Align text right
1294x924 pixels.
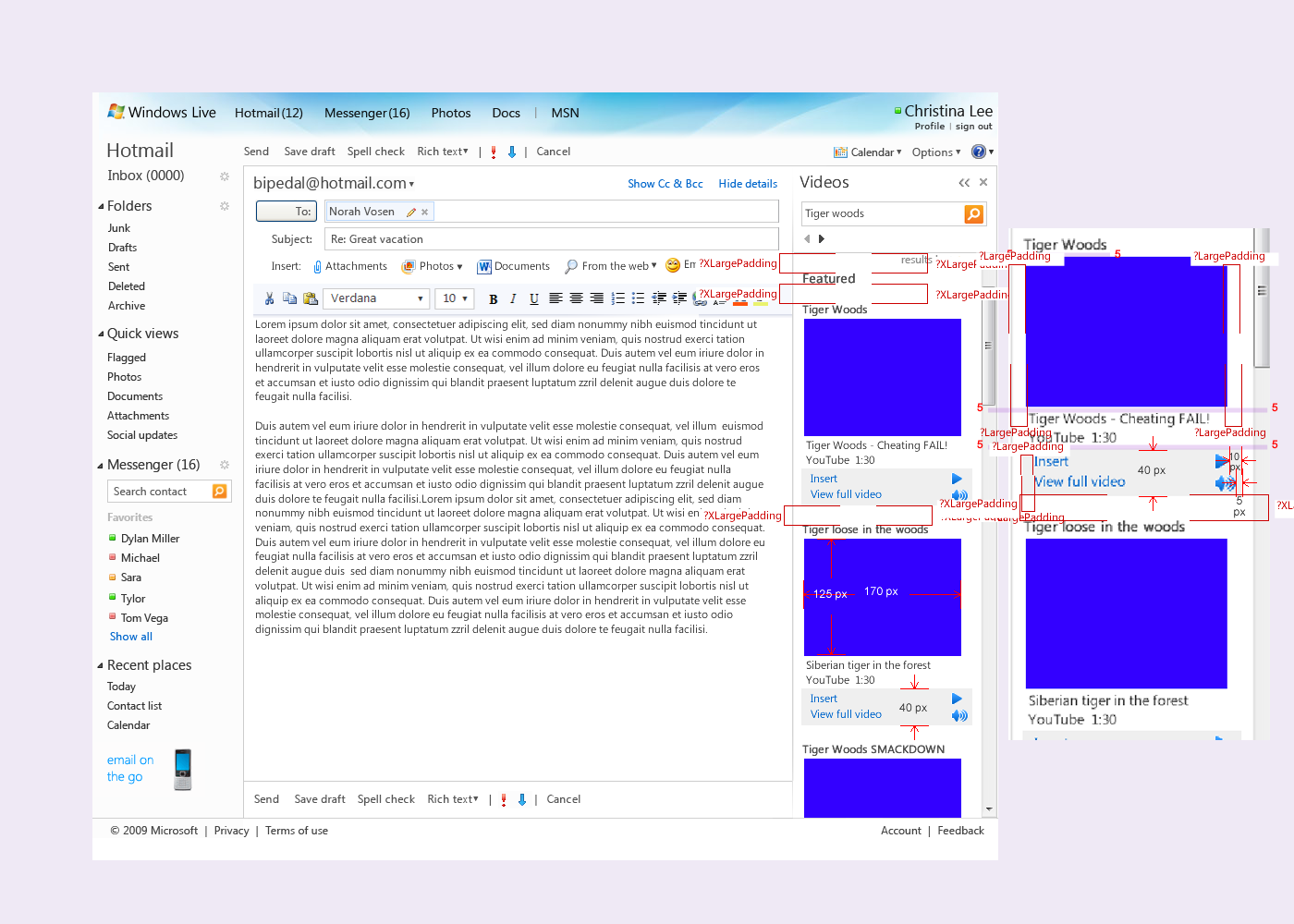(596, 298)
